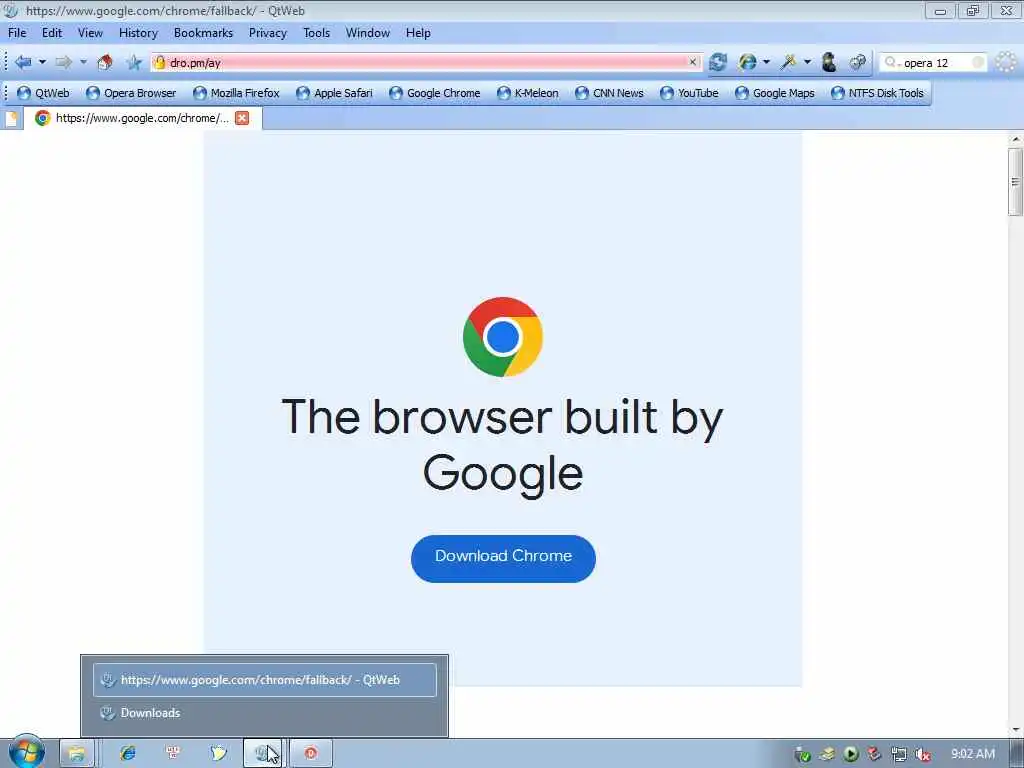The image size is (1024, 768).
Task: Open the History menu
Action: pos(138,33)
